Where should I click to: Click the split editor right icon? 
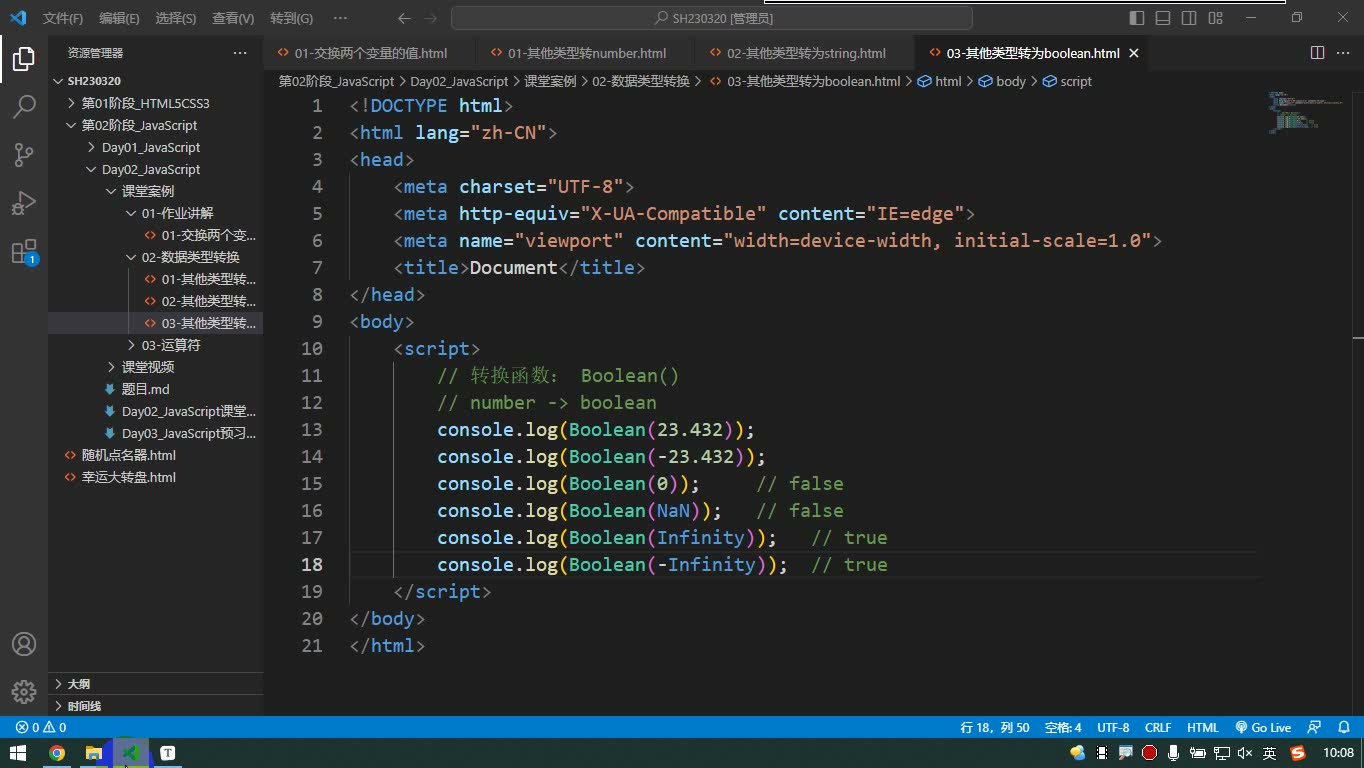(1318, 53)
